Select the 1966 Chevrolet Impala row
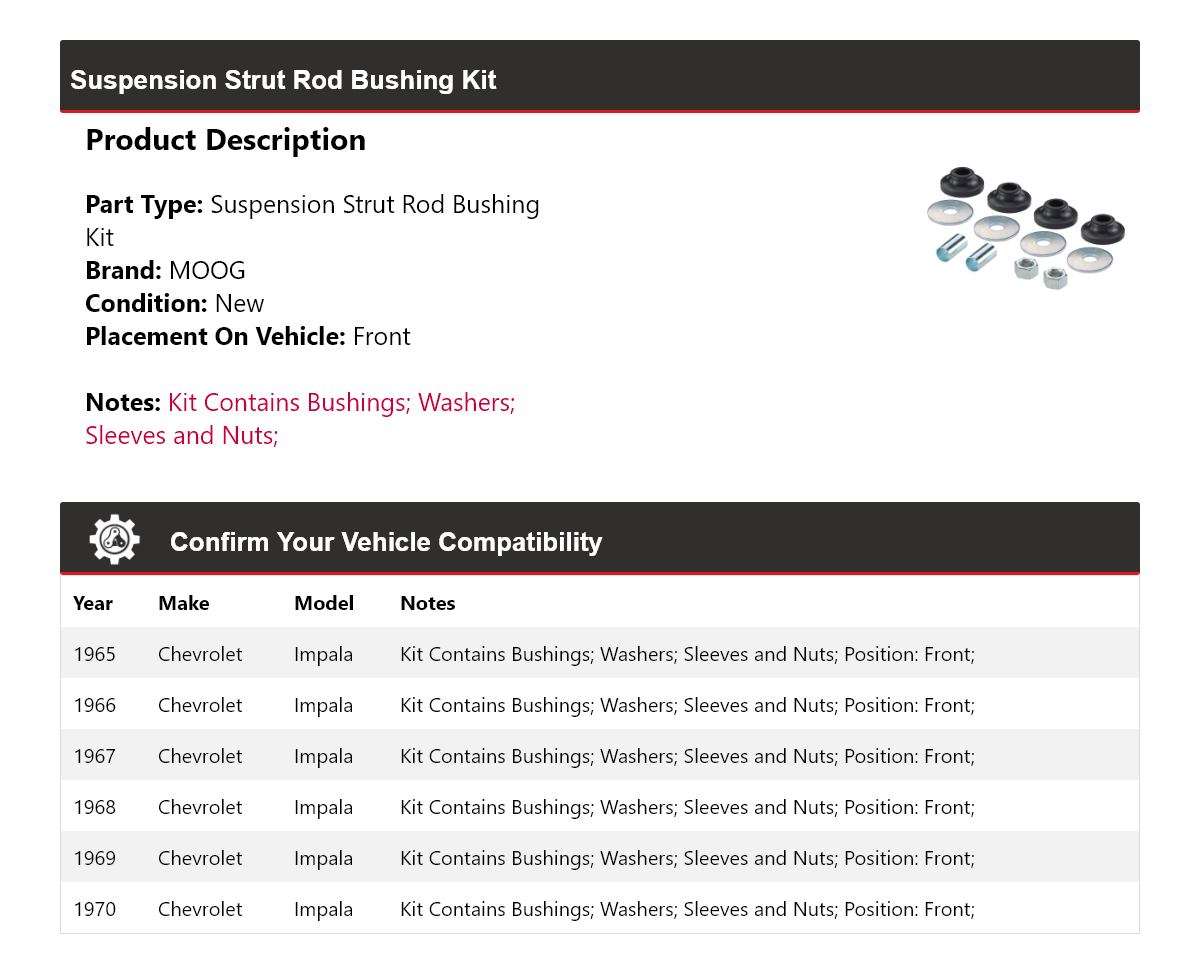 coord(600,705)
